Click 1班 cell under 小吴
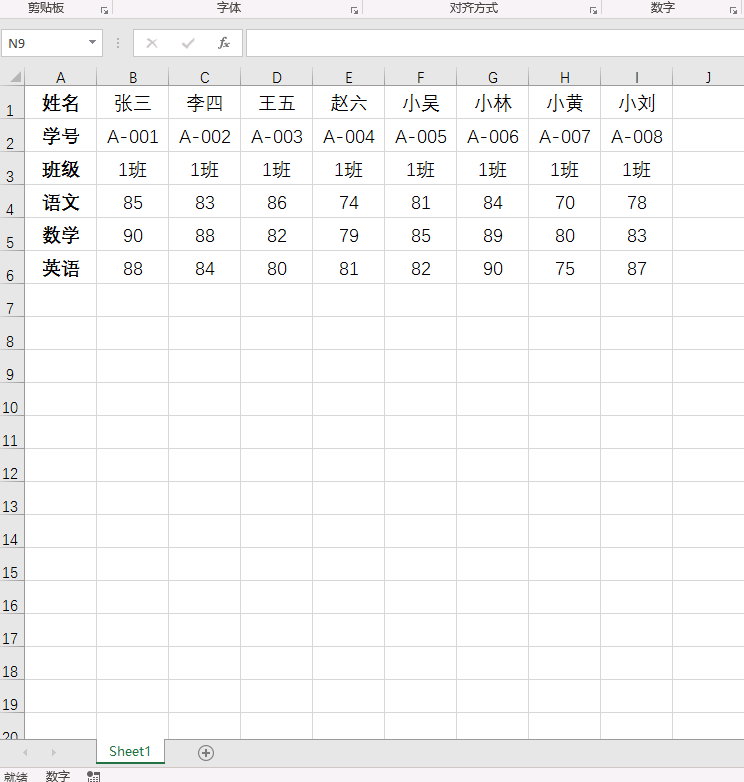Screen dimensions: 744x782 [x=420, y=169]
